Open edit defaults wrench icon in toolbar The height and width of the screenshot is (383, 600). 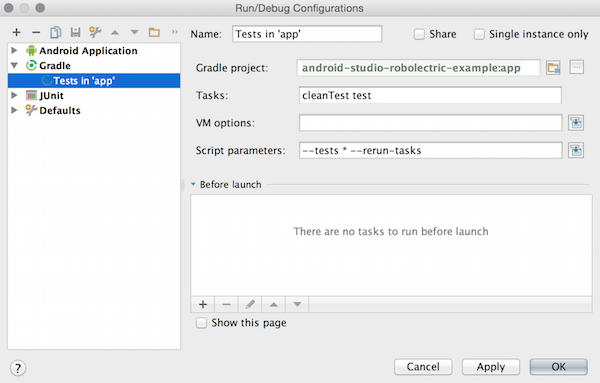tap(95, 32)
